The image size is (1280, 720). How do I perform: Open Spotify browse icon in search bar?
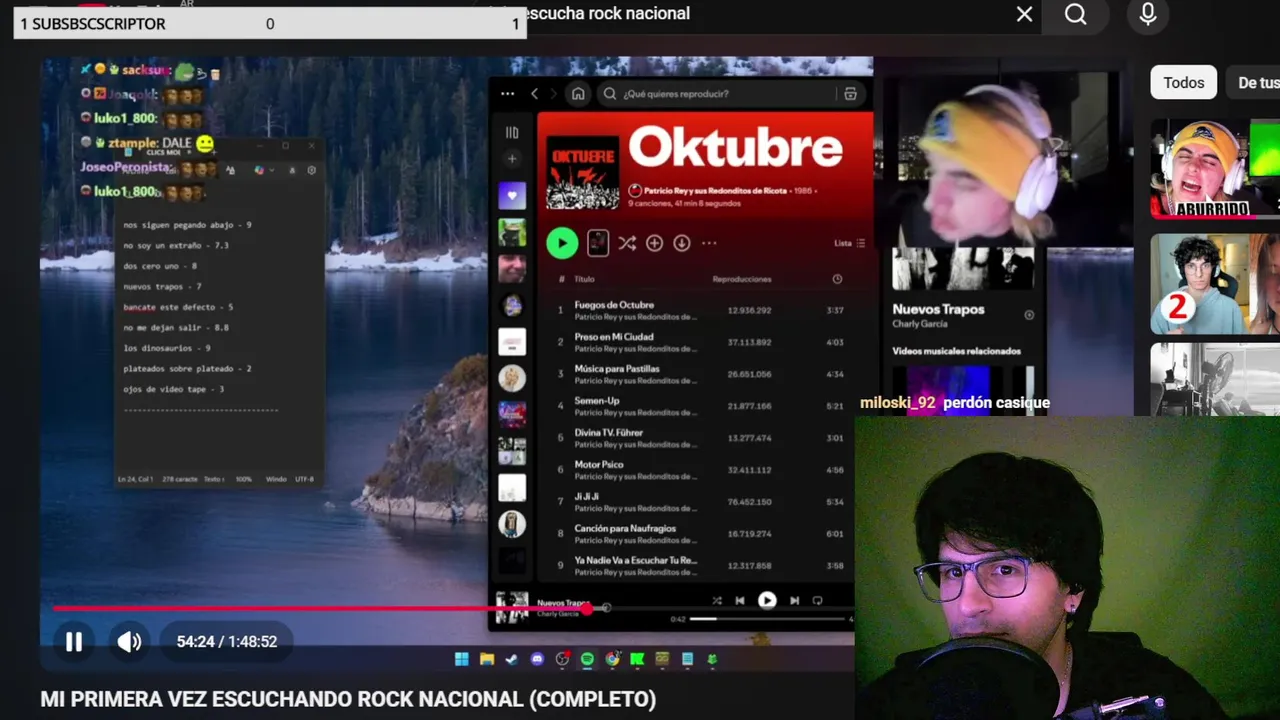850,93
